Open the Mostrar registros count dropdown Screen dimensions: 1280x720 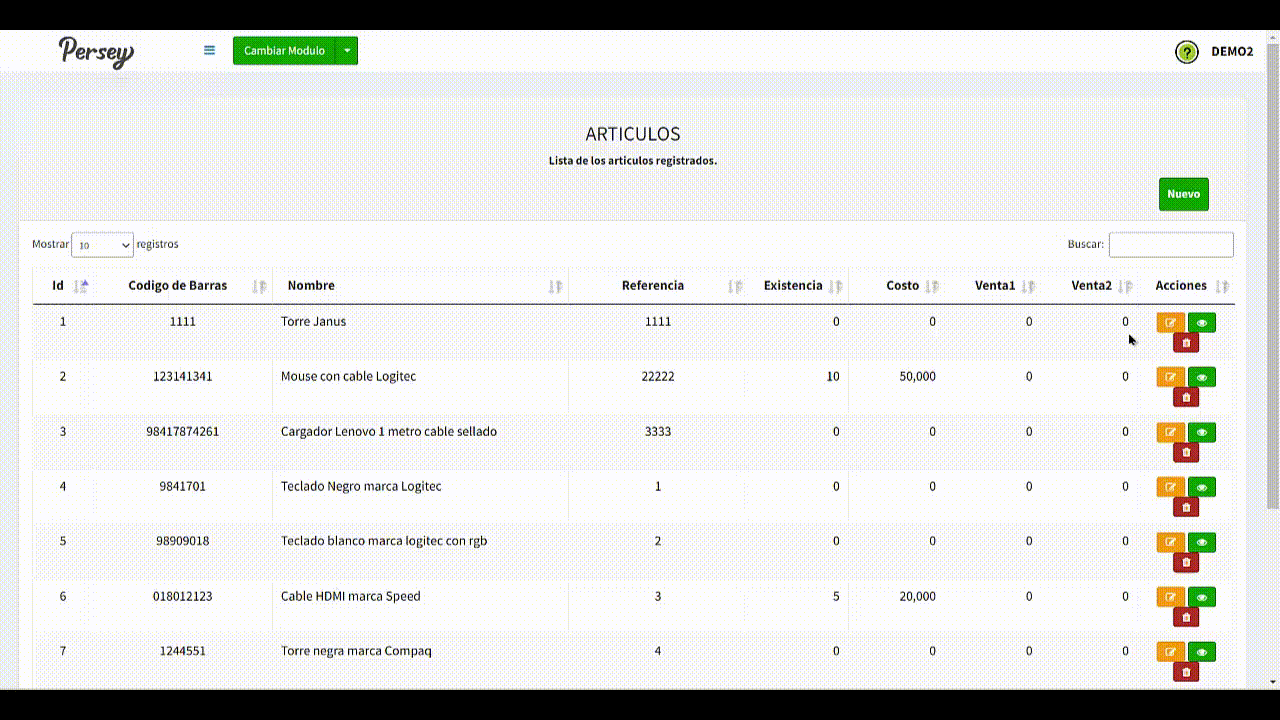[x=102, y=245]
